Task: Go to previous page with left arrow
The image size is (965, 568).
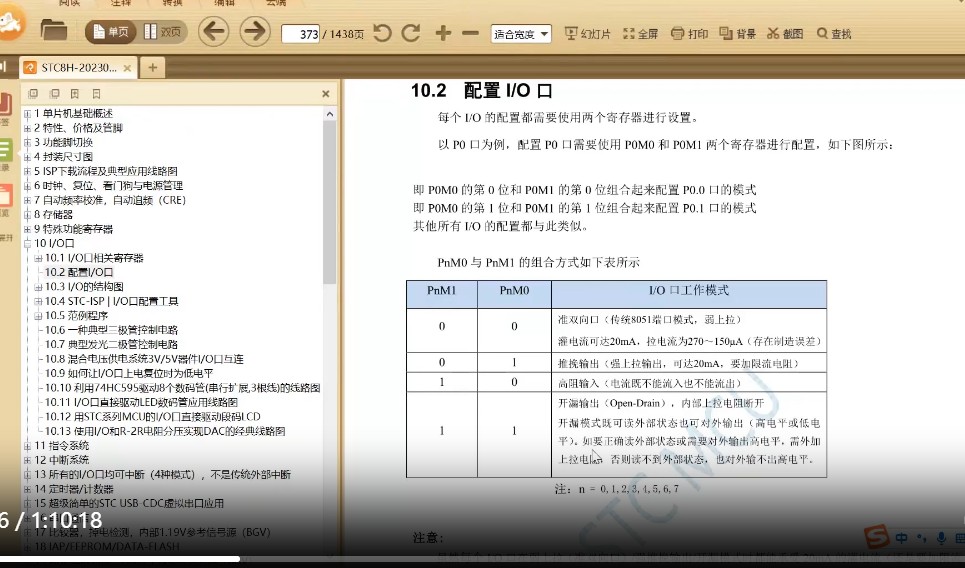Action: click(x=214, y=32)
